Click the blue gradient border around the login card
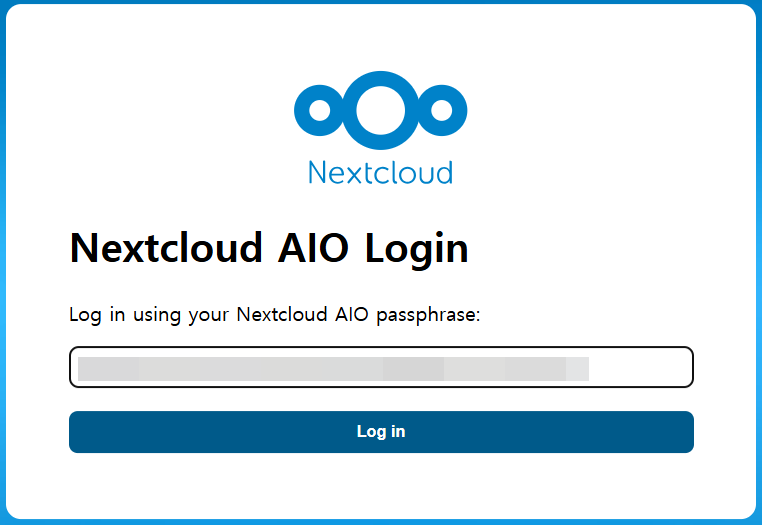Viewport: 762px width, 525px height. point(3,260)
